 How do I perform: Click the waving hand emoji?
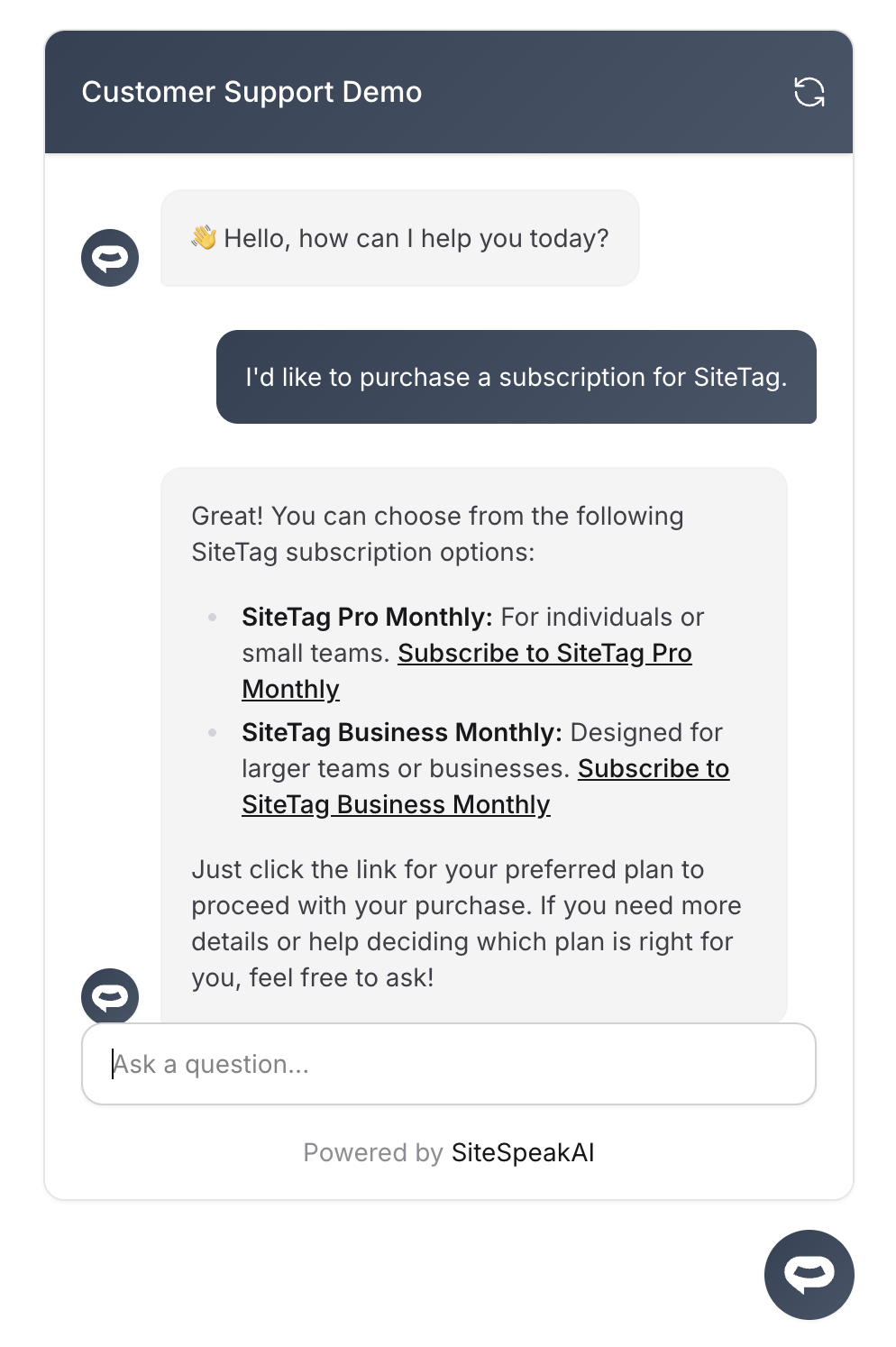click(x=204, y=238)
